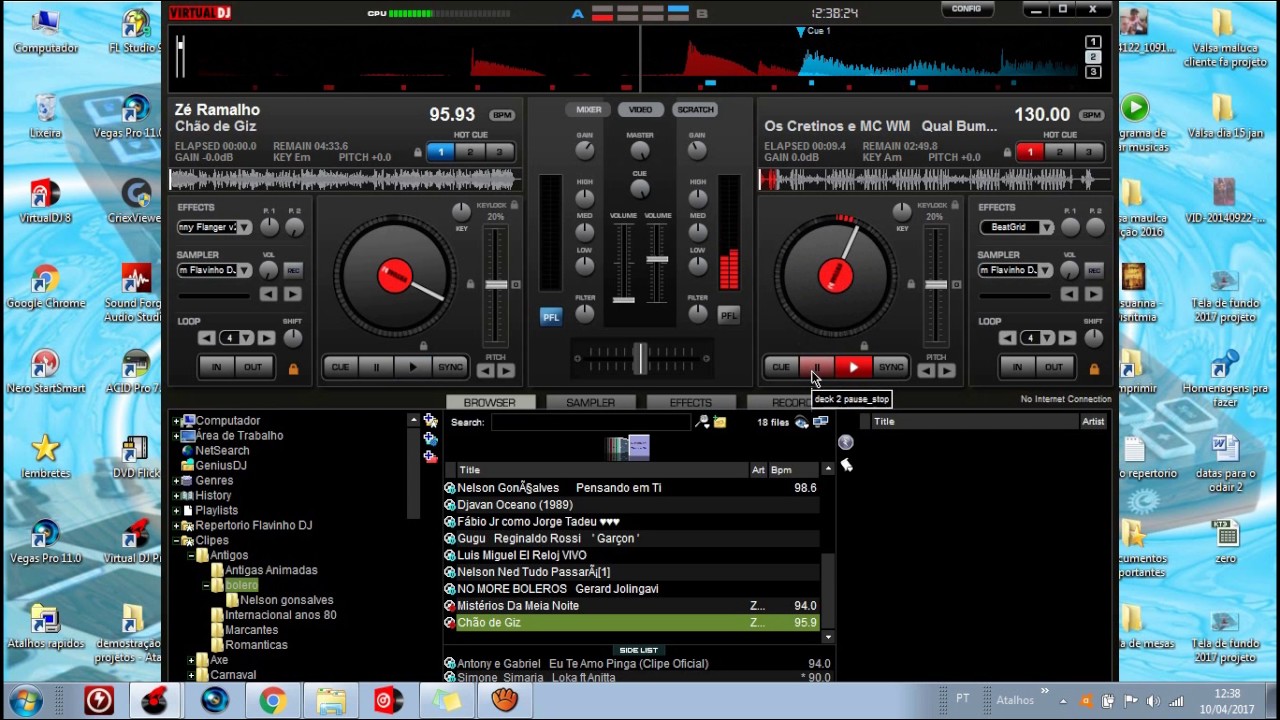Click the search options magnifier icon
This screenshot has height=720, width=1280.
coord(702,422)
